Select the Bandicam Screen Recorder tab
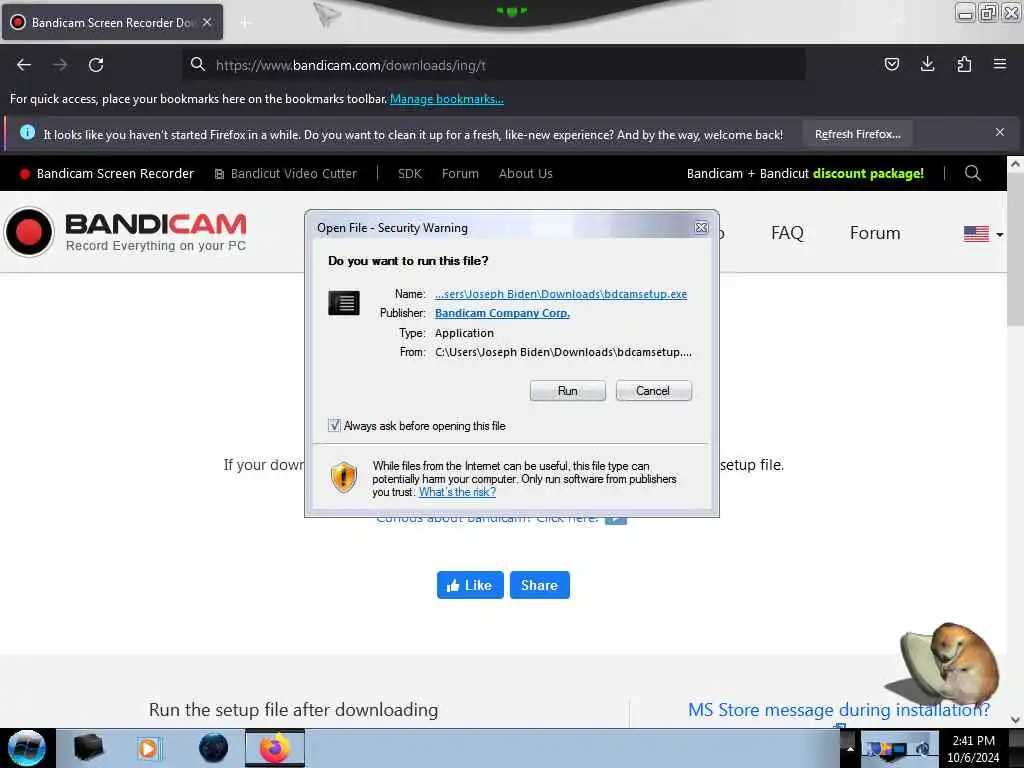Image resolution: width=1024 pixels, height=768 pixels. (112, 22)
